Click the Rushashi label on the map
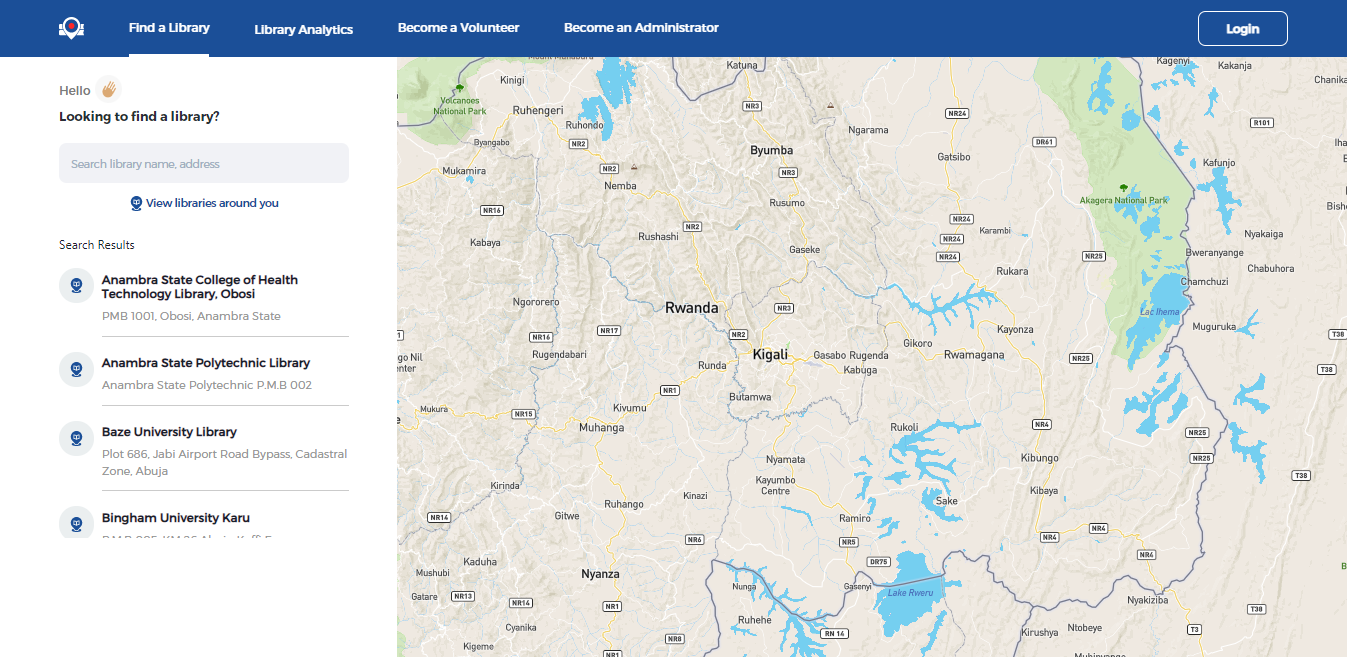The width and height of the screenshot is (1347, 657). pos(658,237)
